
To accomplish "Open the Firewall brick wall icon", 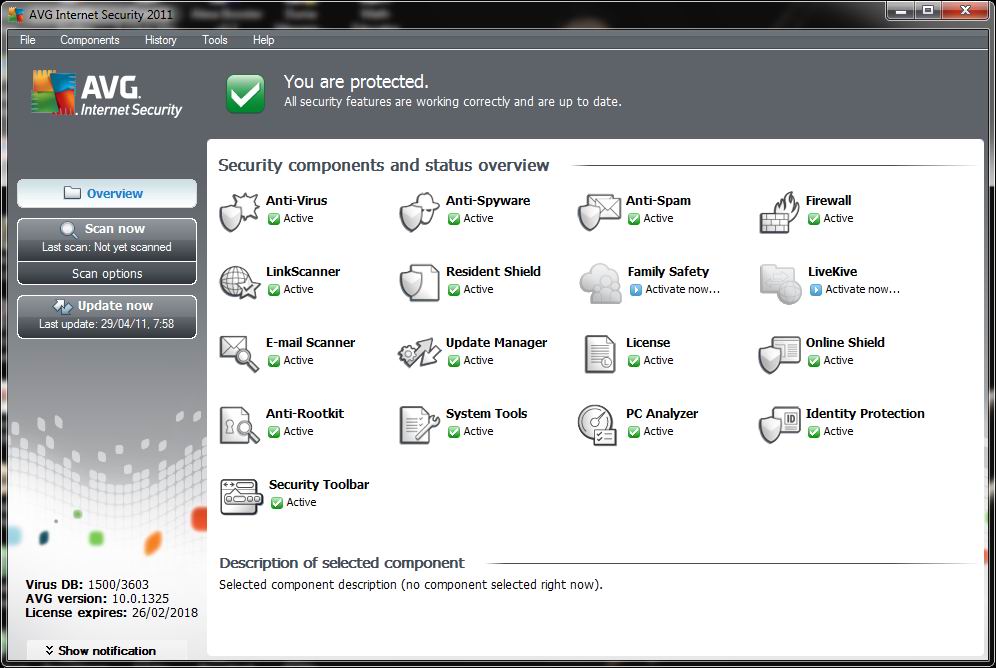I will point(779,212).
